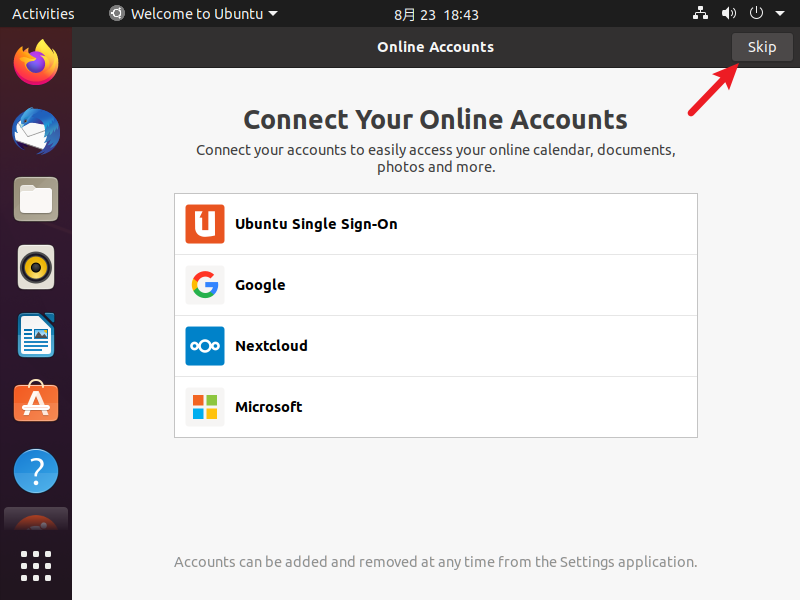Launch Thunderbird mail from the dock

[x=36, y=131]
